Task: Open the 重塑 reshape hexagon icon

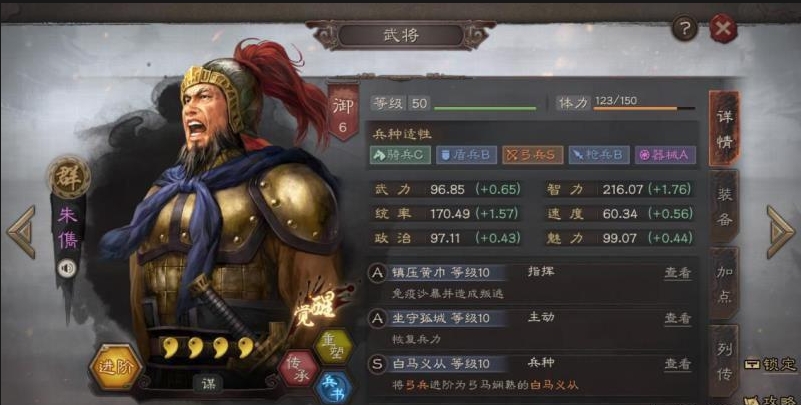Action: point(334,347)
